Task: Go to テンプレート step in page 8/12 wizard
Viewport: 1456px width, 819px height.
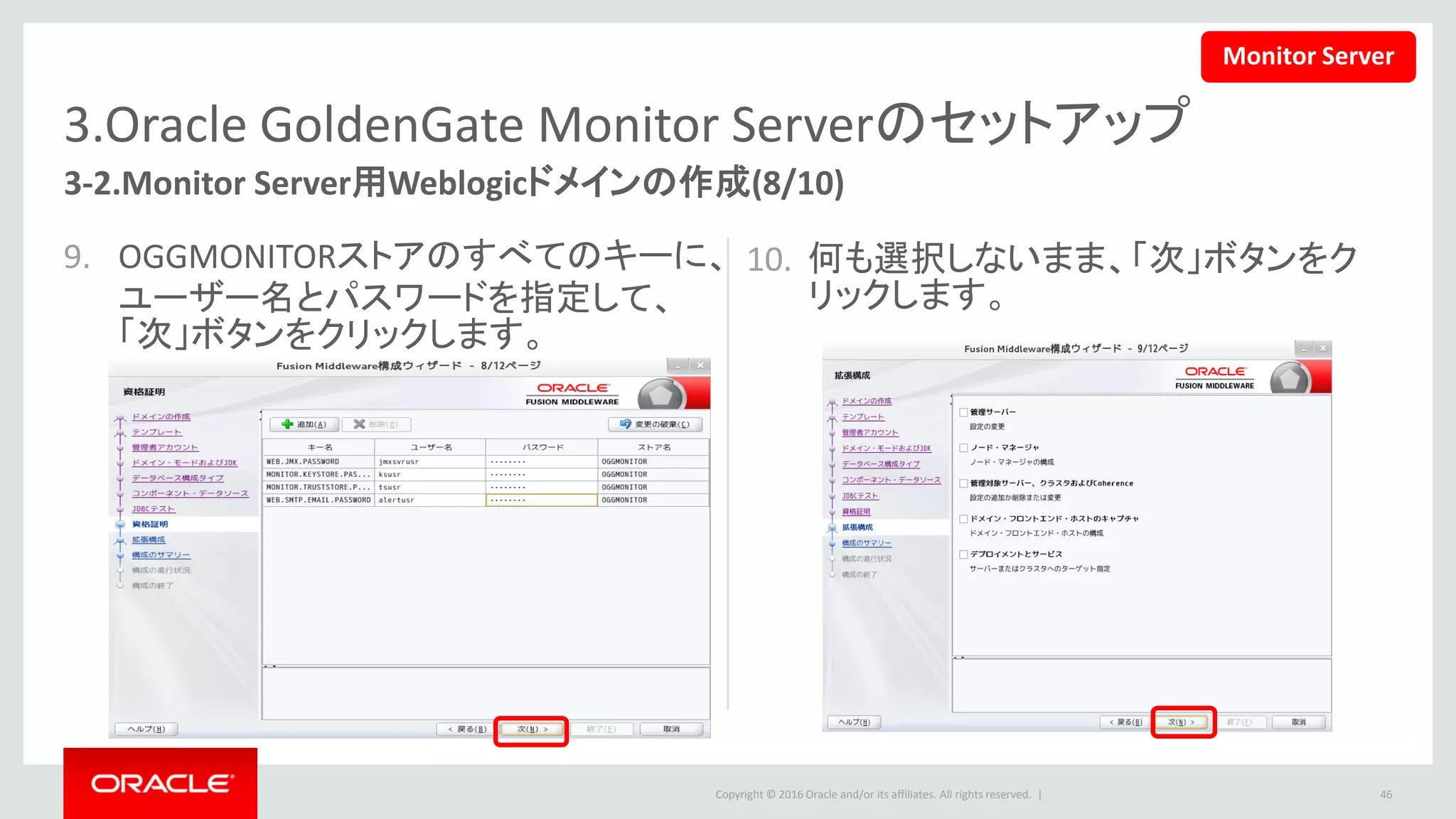Action: [156, 432]
